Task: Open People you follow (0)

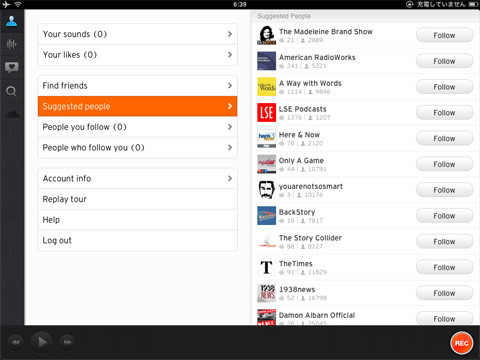Action: (137, 127)
